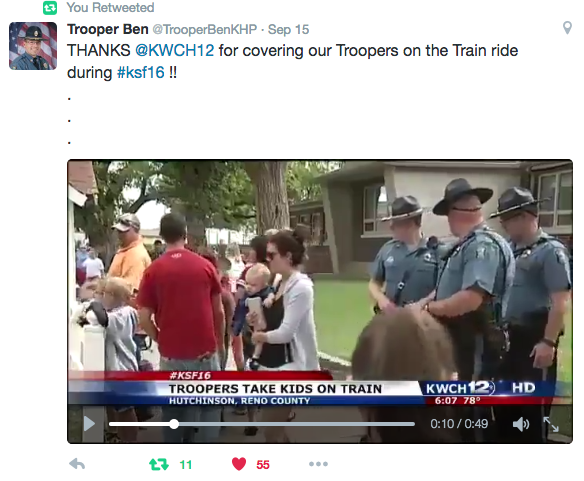
Task: Click the red heart like icon
Action: (x=239, y=464)
